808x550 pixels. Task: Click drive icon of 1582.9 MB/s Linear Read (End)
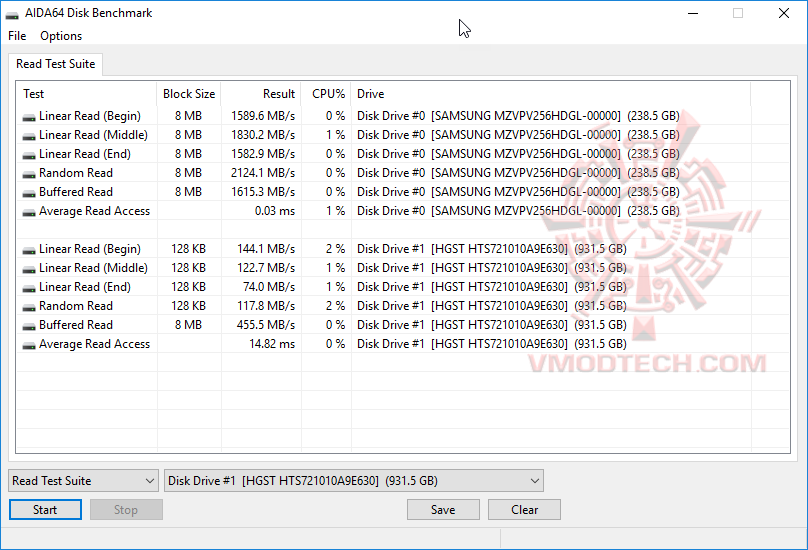point(29,155)
